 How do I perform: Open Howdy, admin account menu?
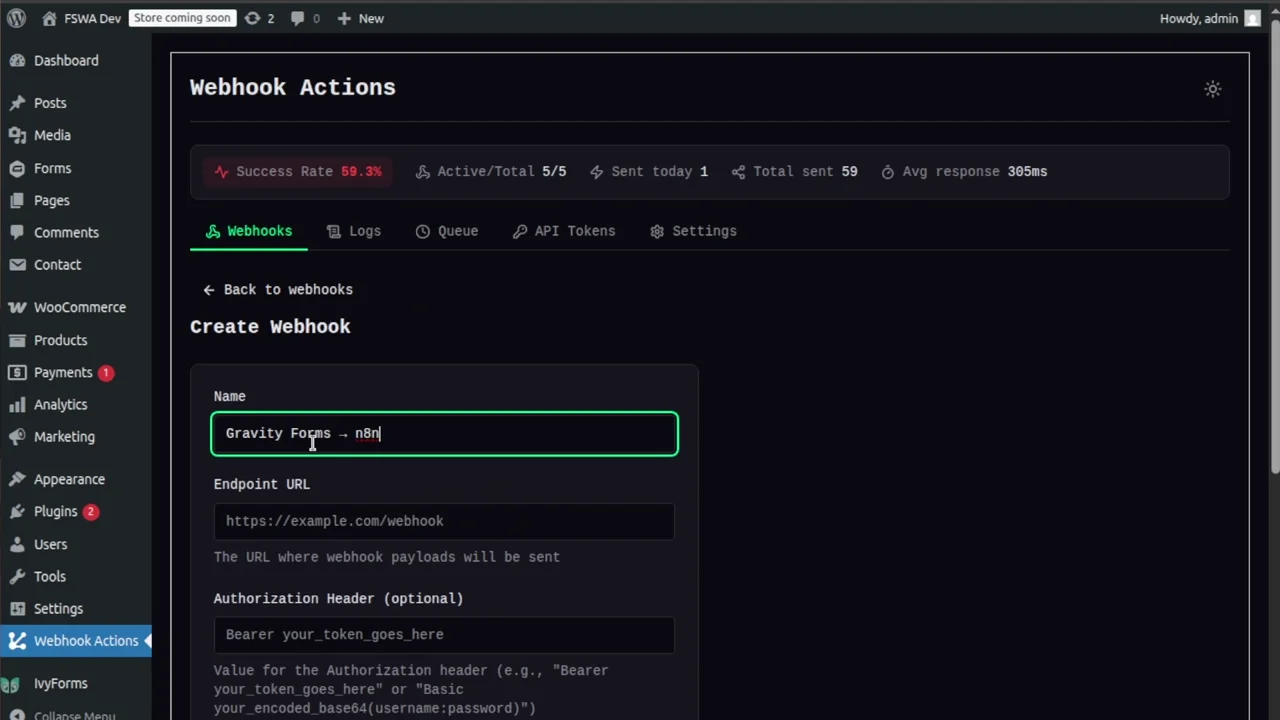coord(1210,18)
